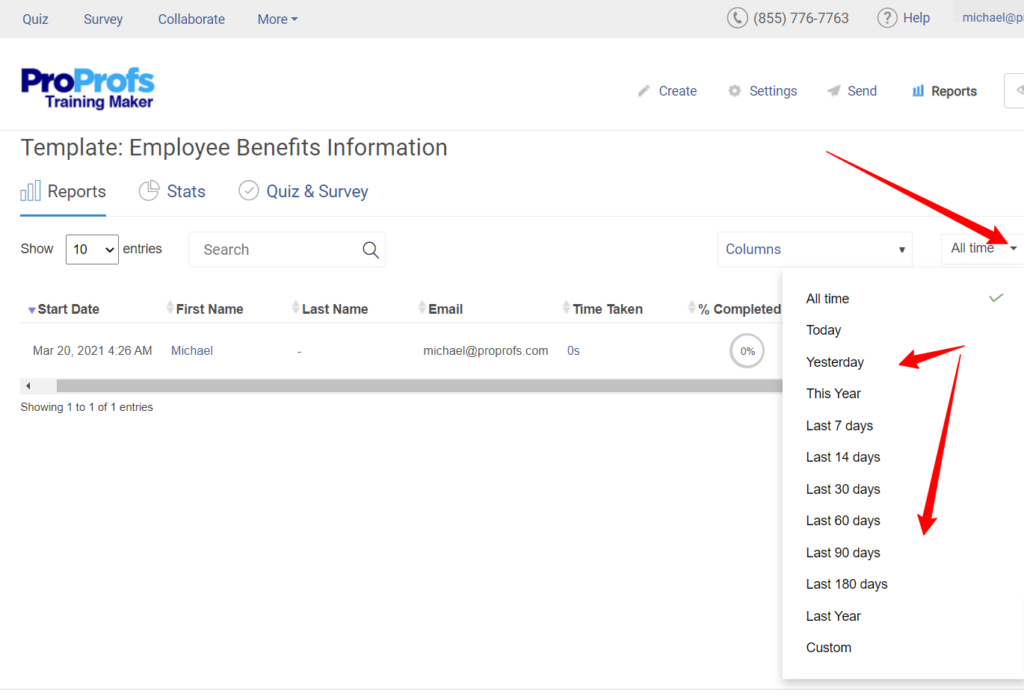Screen dimensions: 1024x697
Task: Select Last 30 days from date filter
Action: click(x=843, y=489)
